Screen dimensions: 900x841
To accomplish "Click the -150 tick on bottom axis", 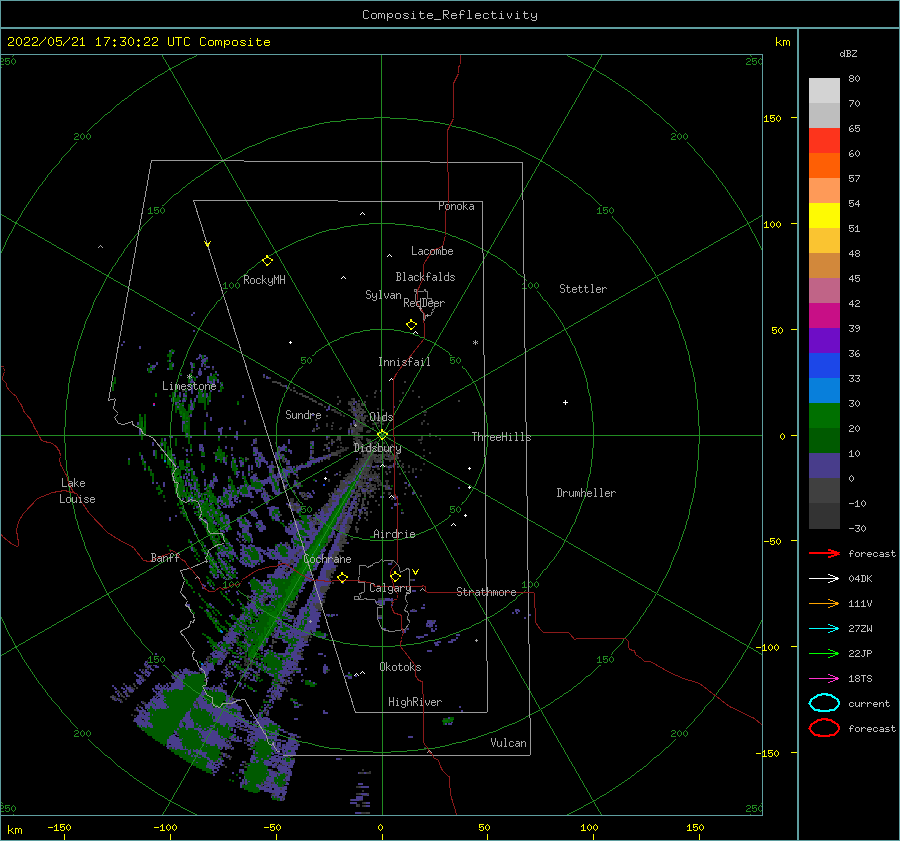I will click(x=59, y=827).
